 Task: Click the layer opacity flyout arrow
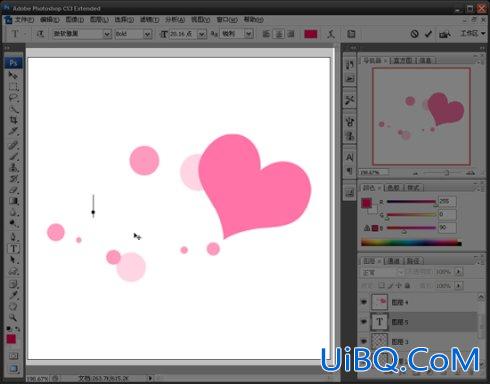459,272
